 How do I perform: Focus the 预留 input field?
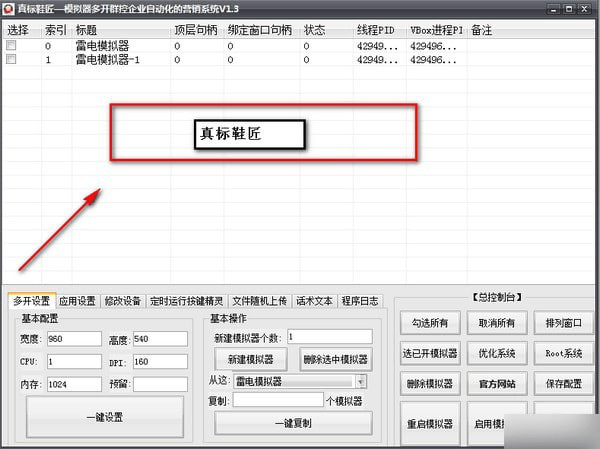coord(160,384)
